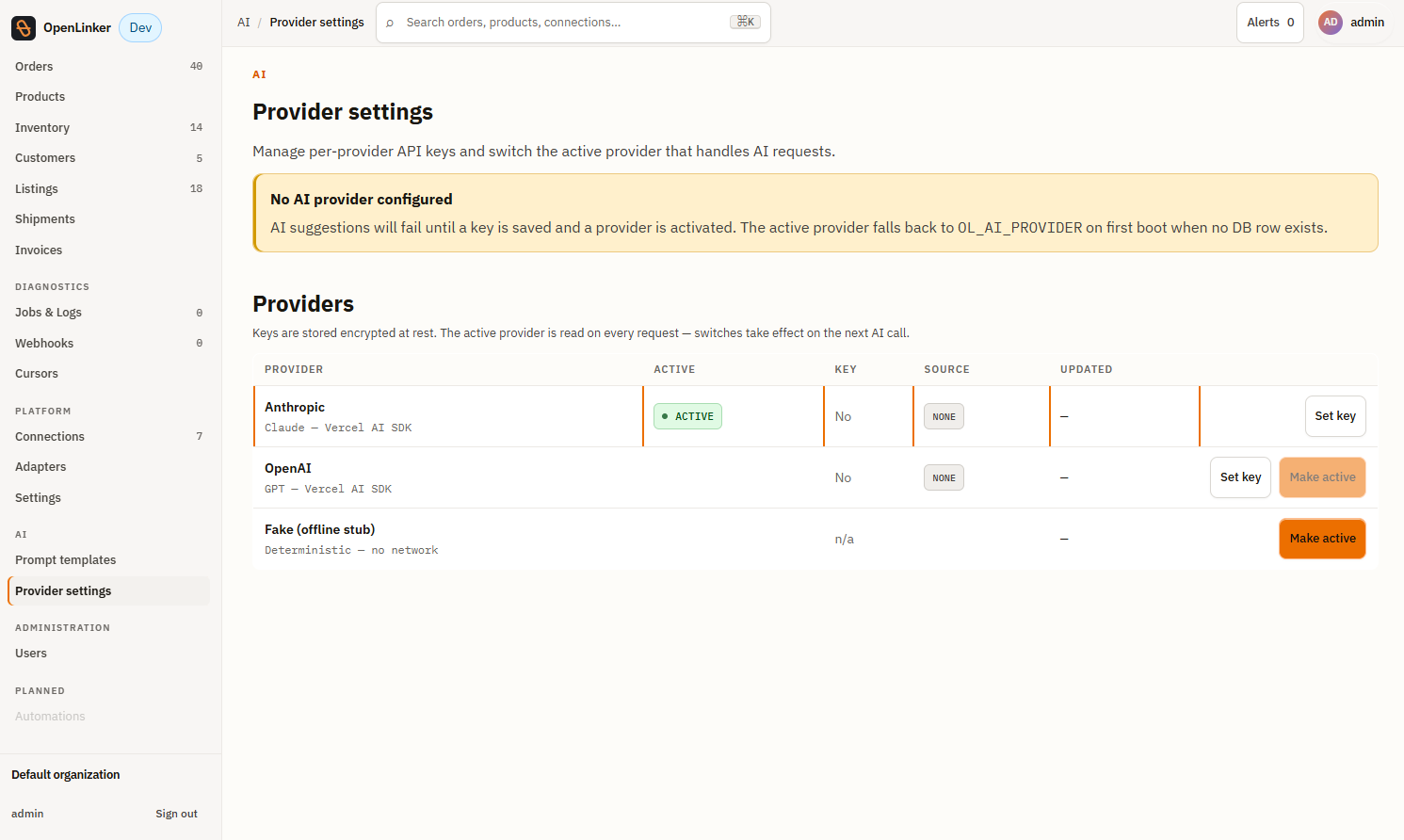This screenshot has width=1404, height=840.
Task: Click Anthropic provider name
Action: [x=295, y=407]
